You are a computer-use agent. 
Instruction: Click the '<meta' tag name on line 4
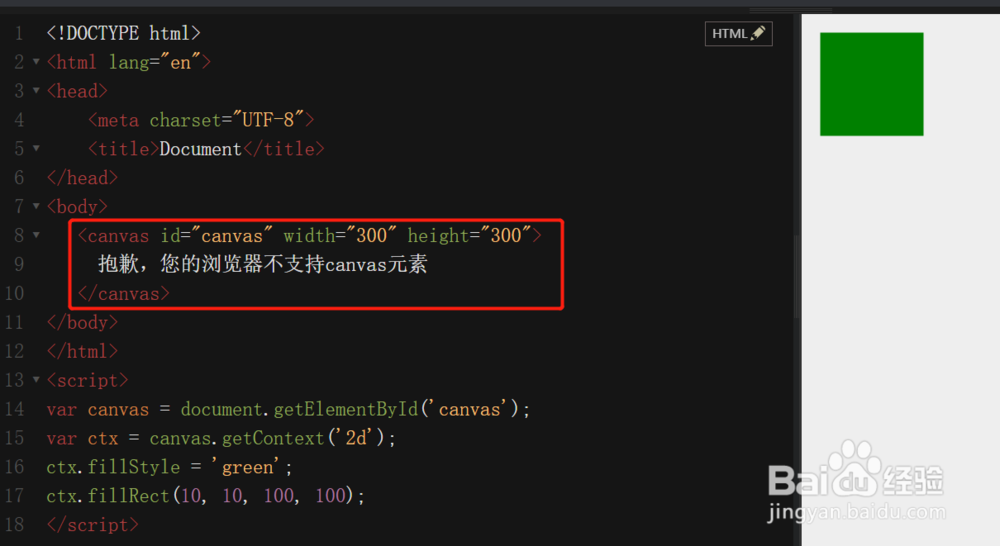[113, 120]
